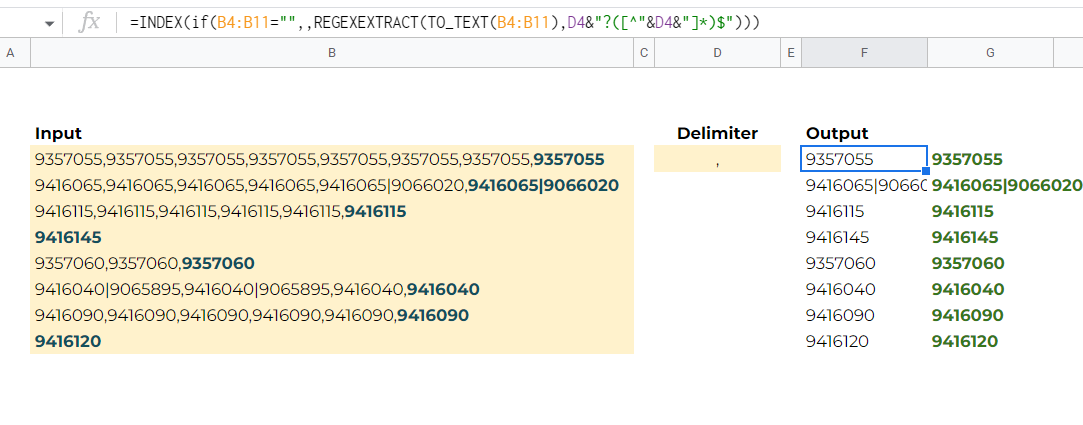Select green bold cell 9416040
1083x425 pixels.
click(990, 289)
